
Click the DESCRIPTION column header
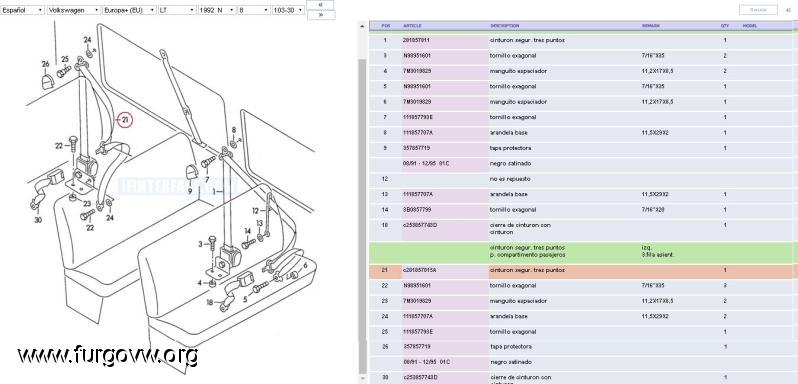(505, 25)
